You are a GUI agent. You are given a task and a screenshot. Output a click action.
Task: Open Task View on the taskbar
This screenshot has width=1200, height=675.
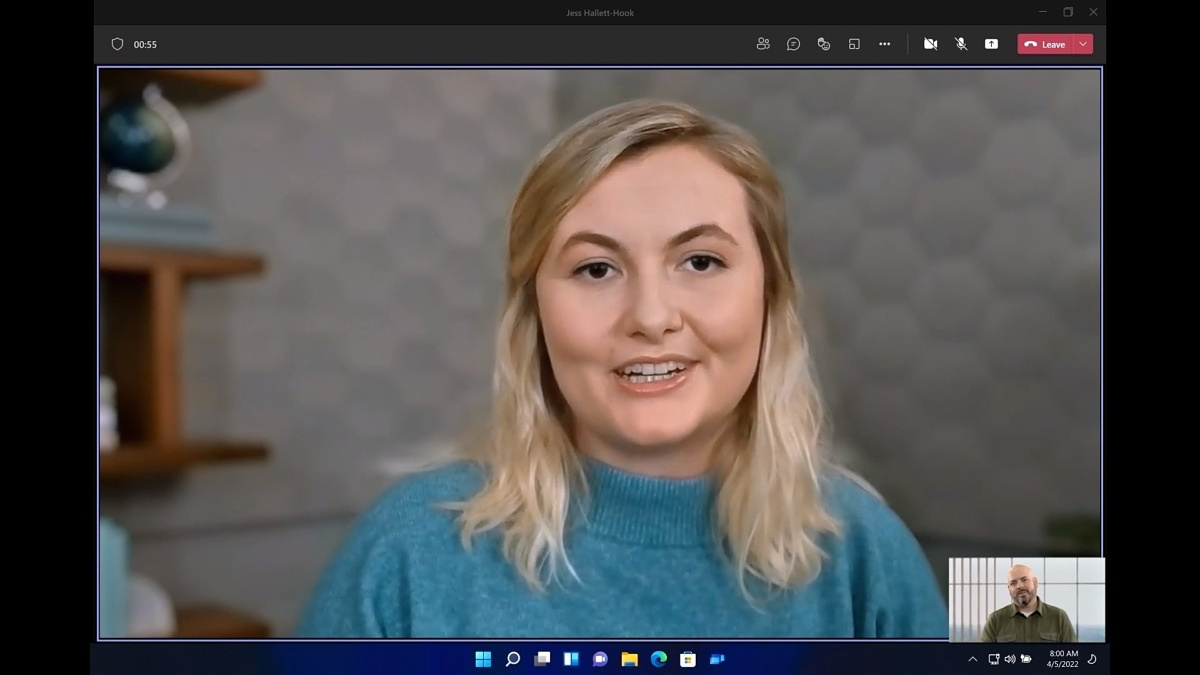[542, 659]
